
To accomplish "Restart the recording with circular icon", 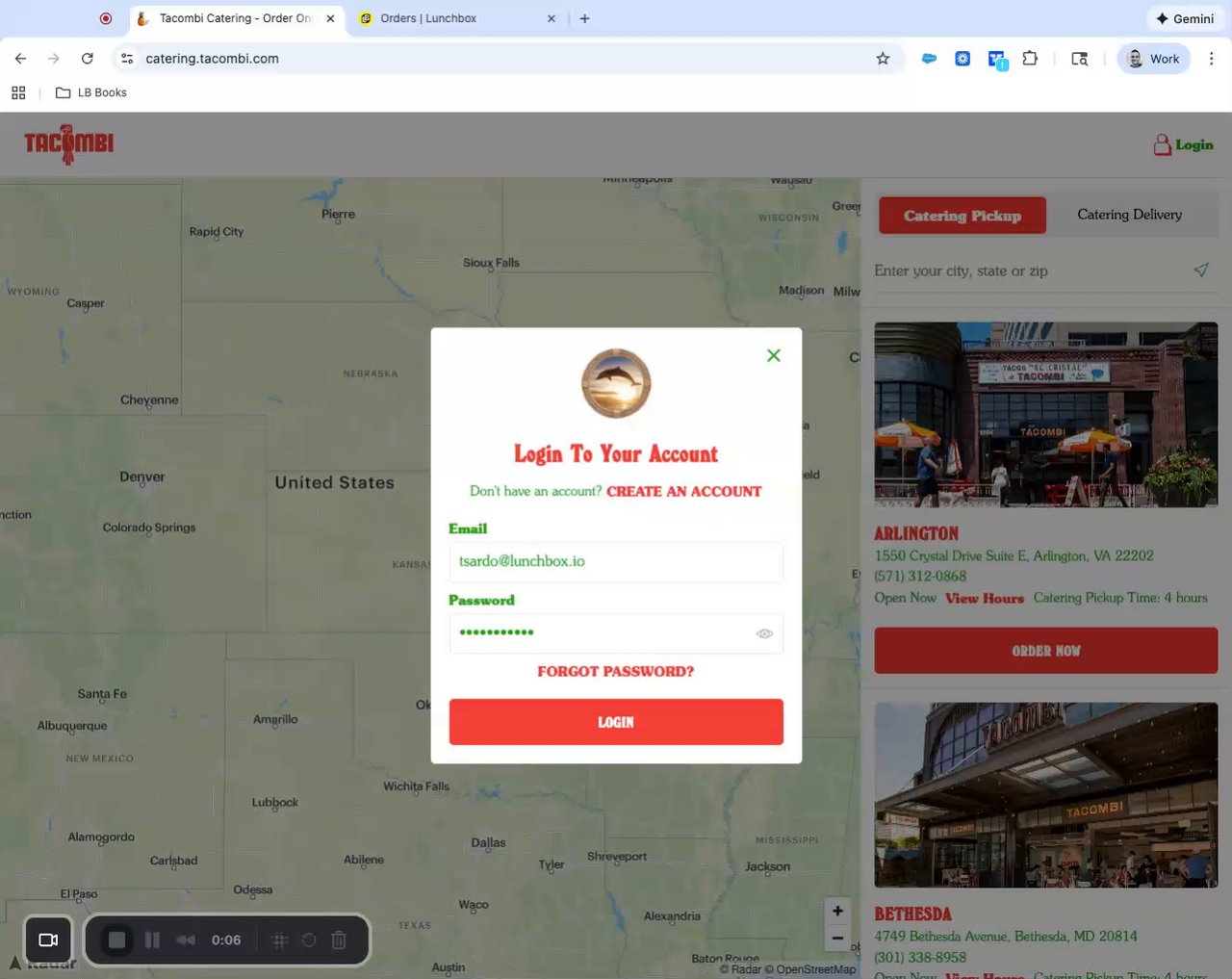I will click(309, 940).
